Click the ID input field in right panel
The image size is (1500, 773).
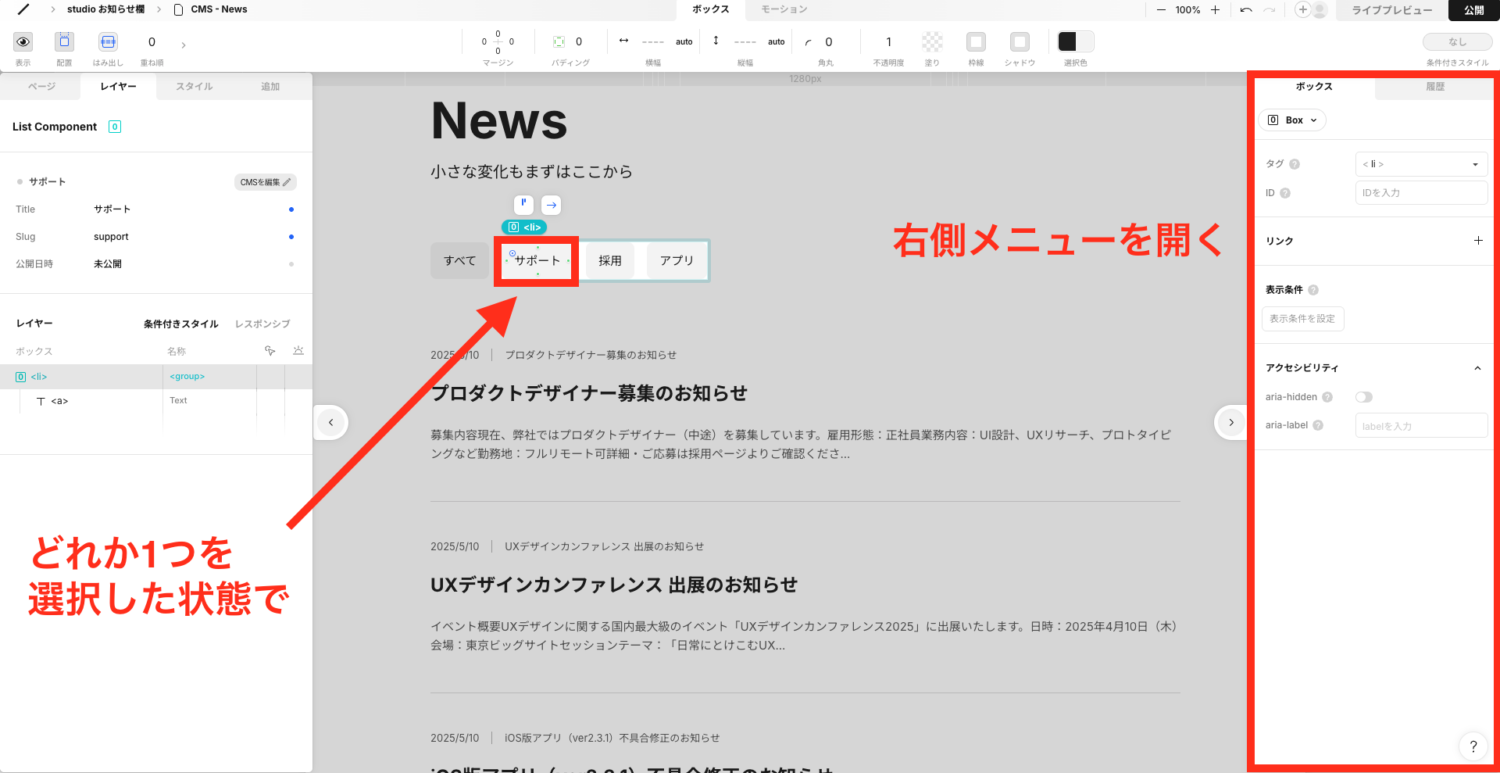[1420, 192]
